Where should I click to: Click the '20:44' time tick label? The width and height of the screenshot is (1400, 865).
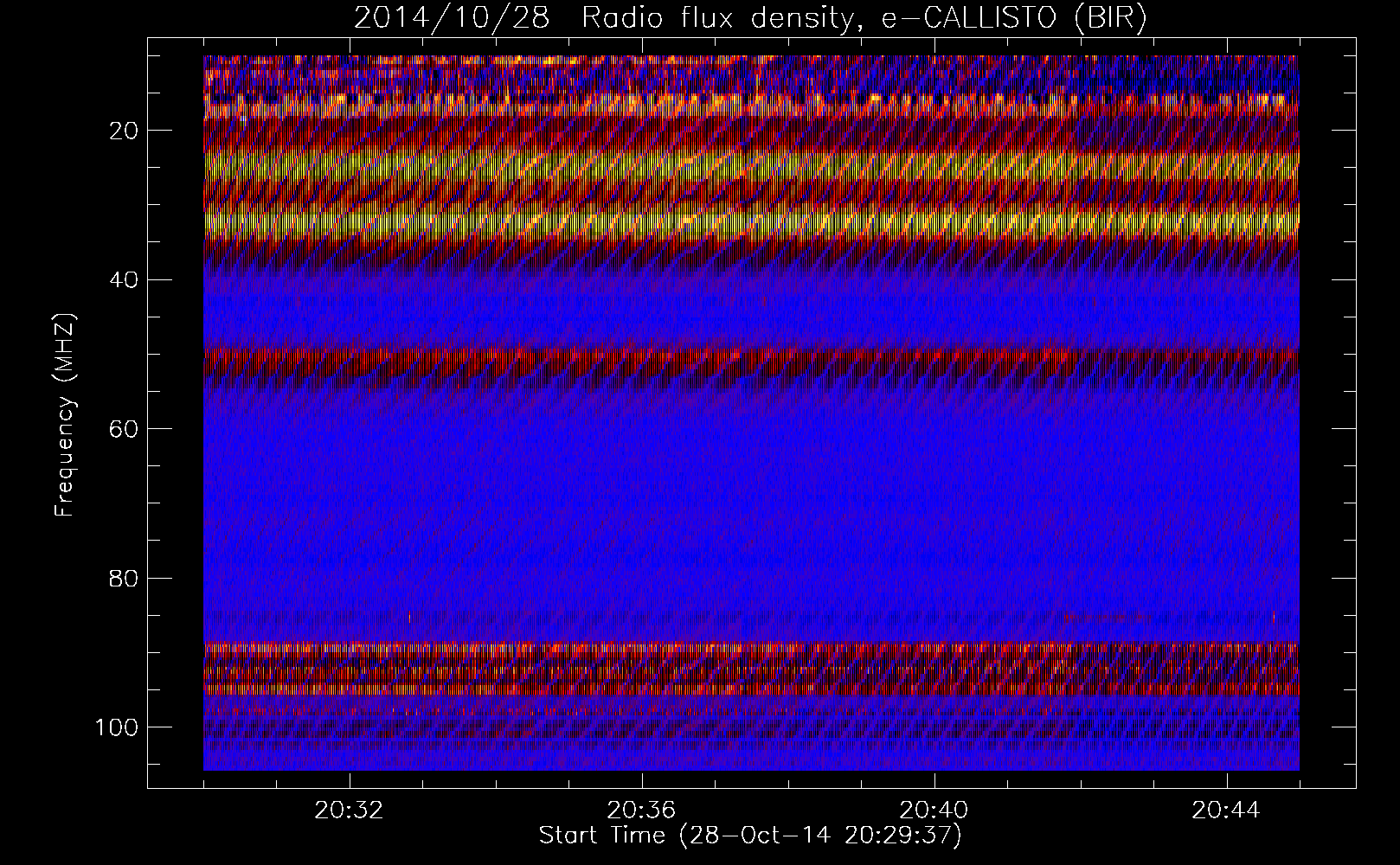[x=1227, y=811]
